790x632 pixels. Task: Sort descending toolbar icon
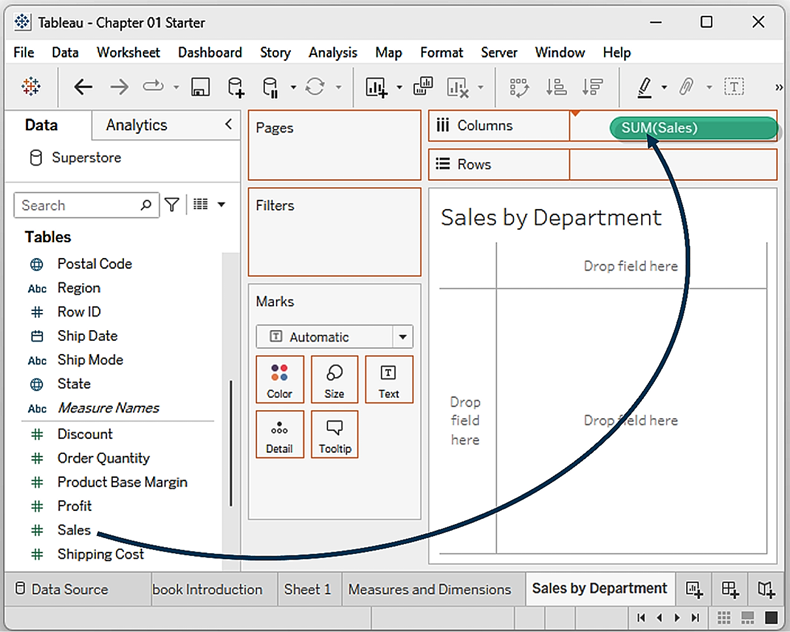[x=592, y=87]
